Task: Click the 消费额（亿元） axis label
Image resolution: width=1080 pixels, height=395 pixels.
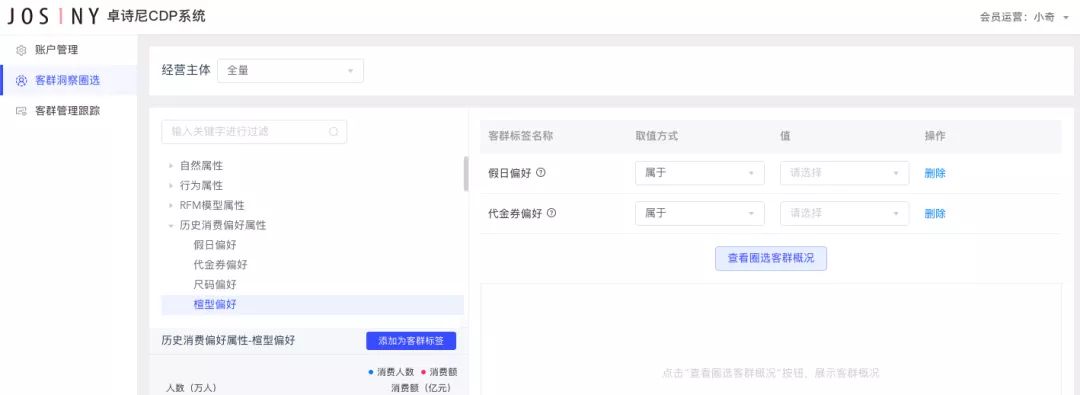Action: coord(421,388)
